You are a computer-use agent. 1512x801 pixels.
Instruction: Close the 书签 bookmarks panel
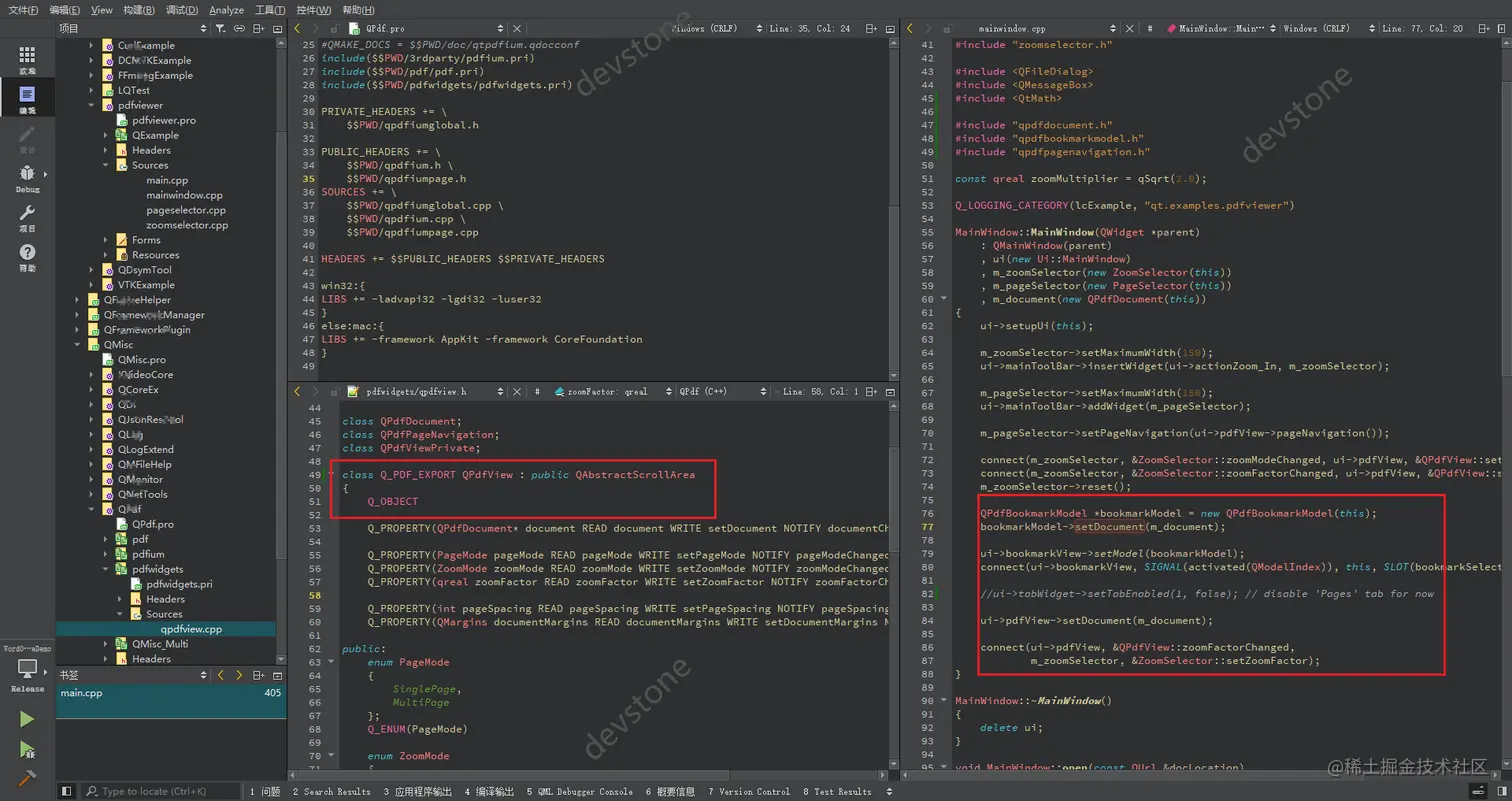pyautogui.click(x=277, y=675)
